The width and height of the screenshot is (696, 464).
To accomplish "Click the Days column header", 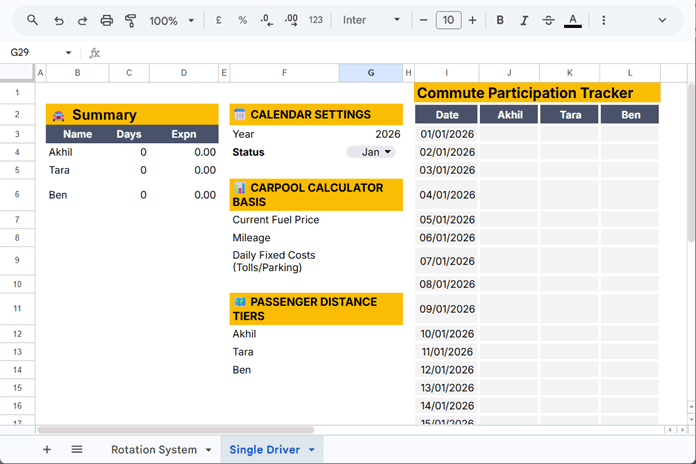I will 129,134.
